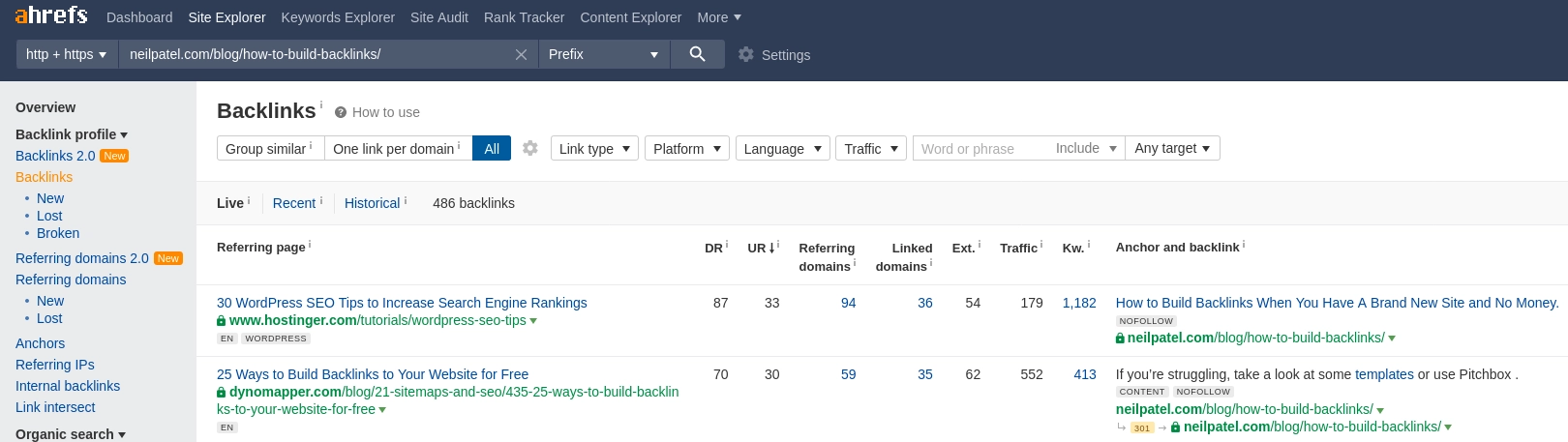This screenshot has height=442, width=1568.
Task: Sort by the DR column header
Action: click(713, 248)
